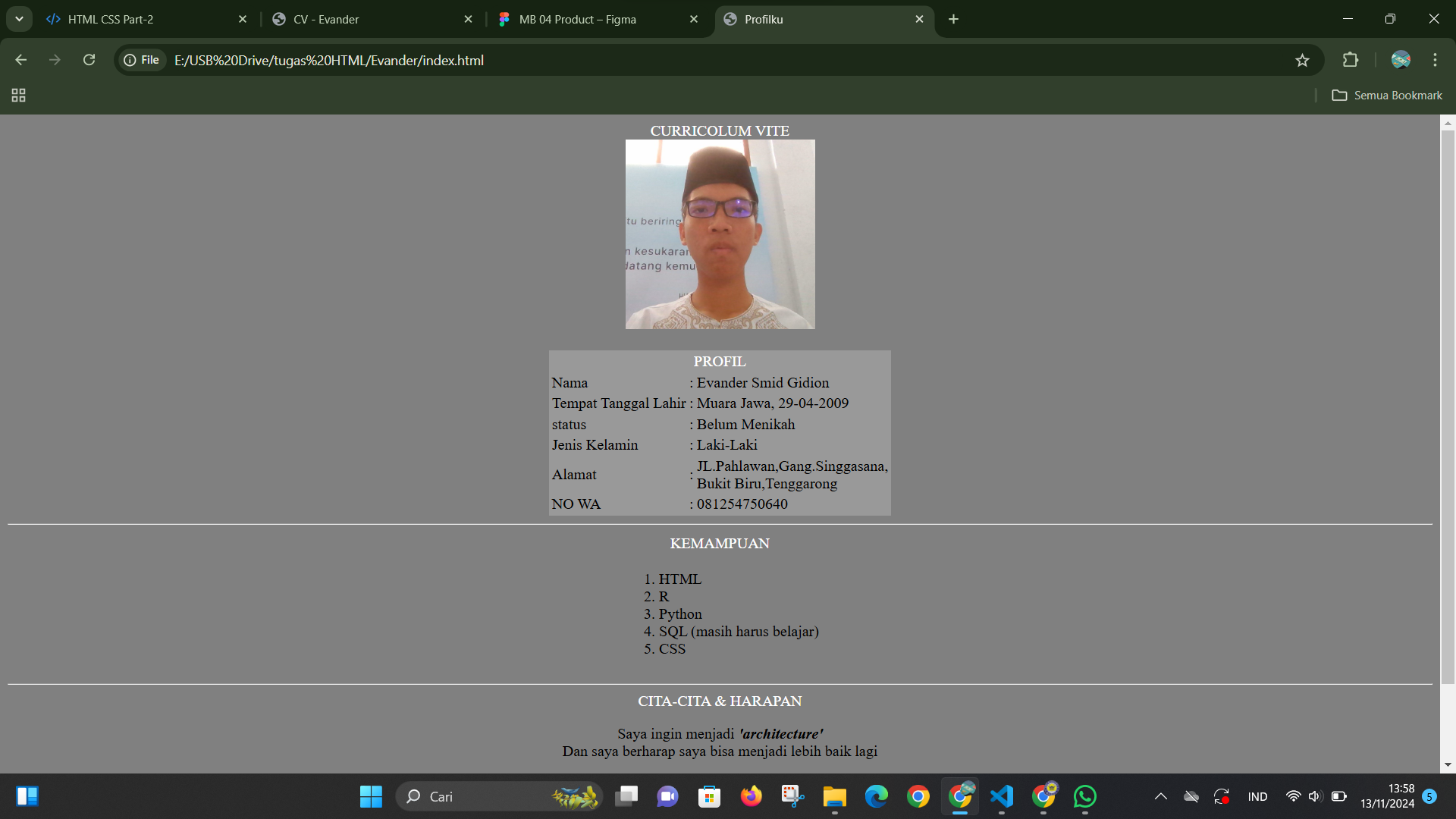Reload the current page
Viewport: 1456px width, 819px height.
click(89, 60)
